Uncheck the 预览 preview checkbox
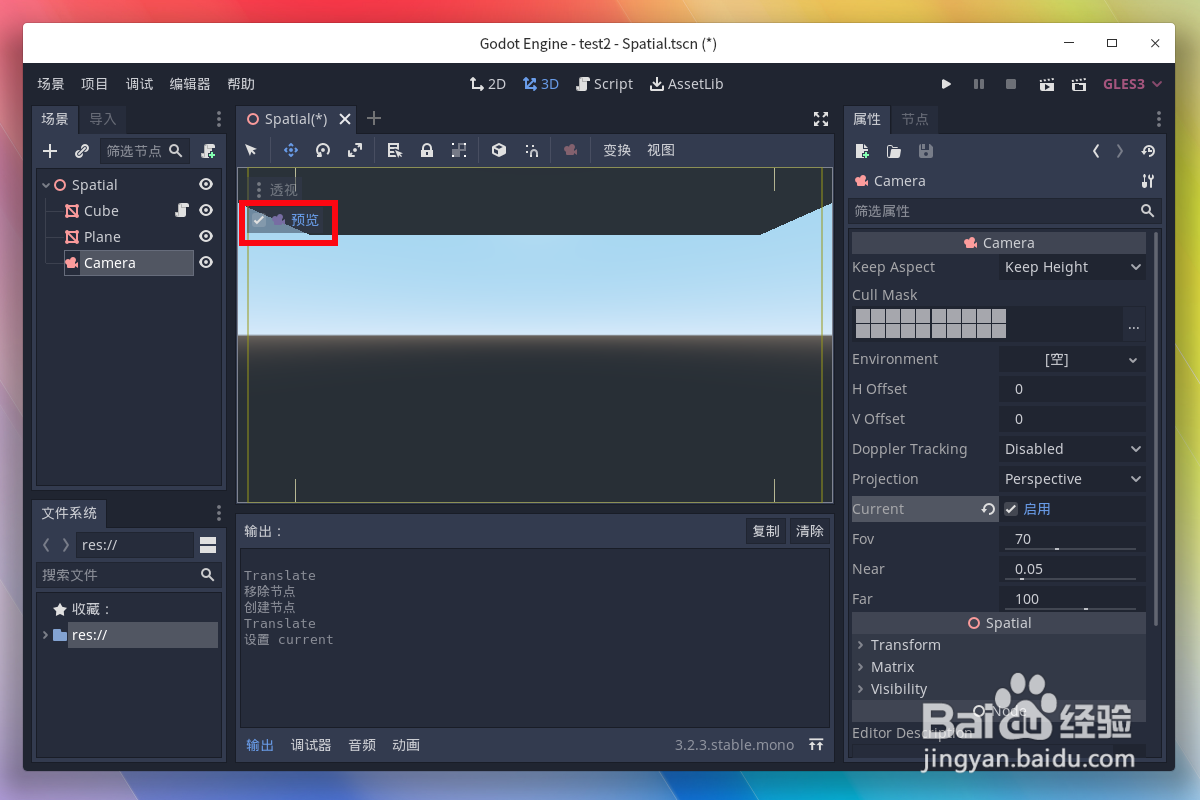Viewport: 1200px width, 800px height. (259, 220)
